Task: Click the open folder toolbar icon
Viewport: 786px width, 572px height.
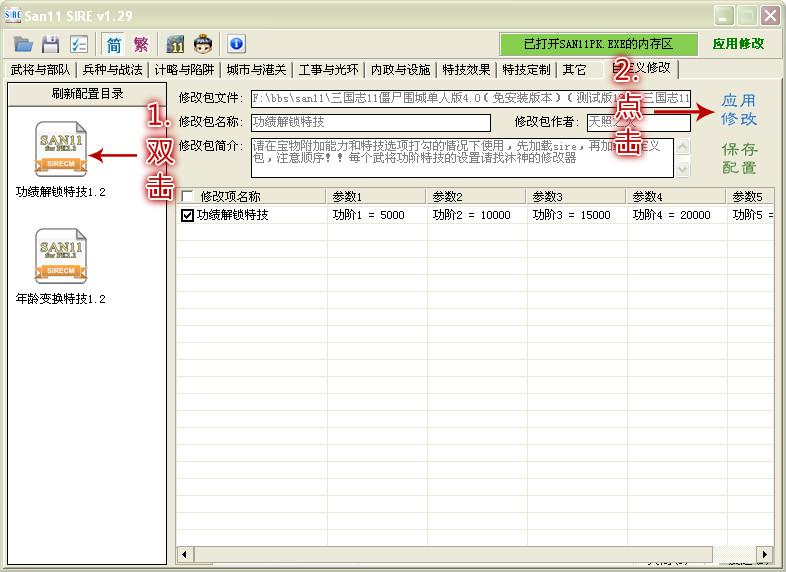Action: point(23,44)
